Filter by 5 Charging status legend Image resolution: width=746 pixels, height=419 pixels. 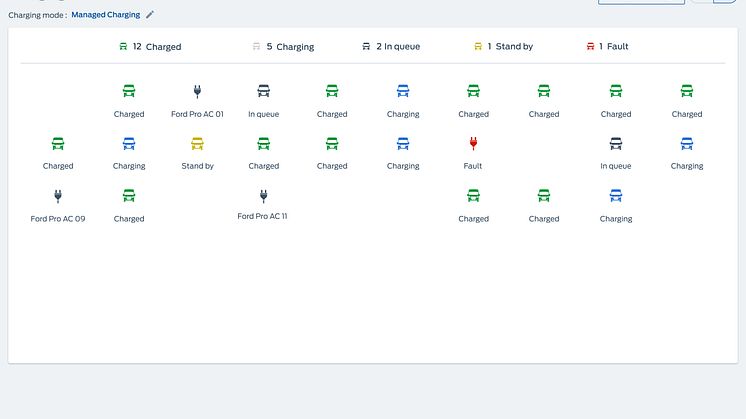(283, 46)
